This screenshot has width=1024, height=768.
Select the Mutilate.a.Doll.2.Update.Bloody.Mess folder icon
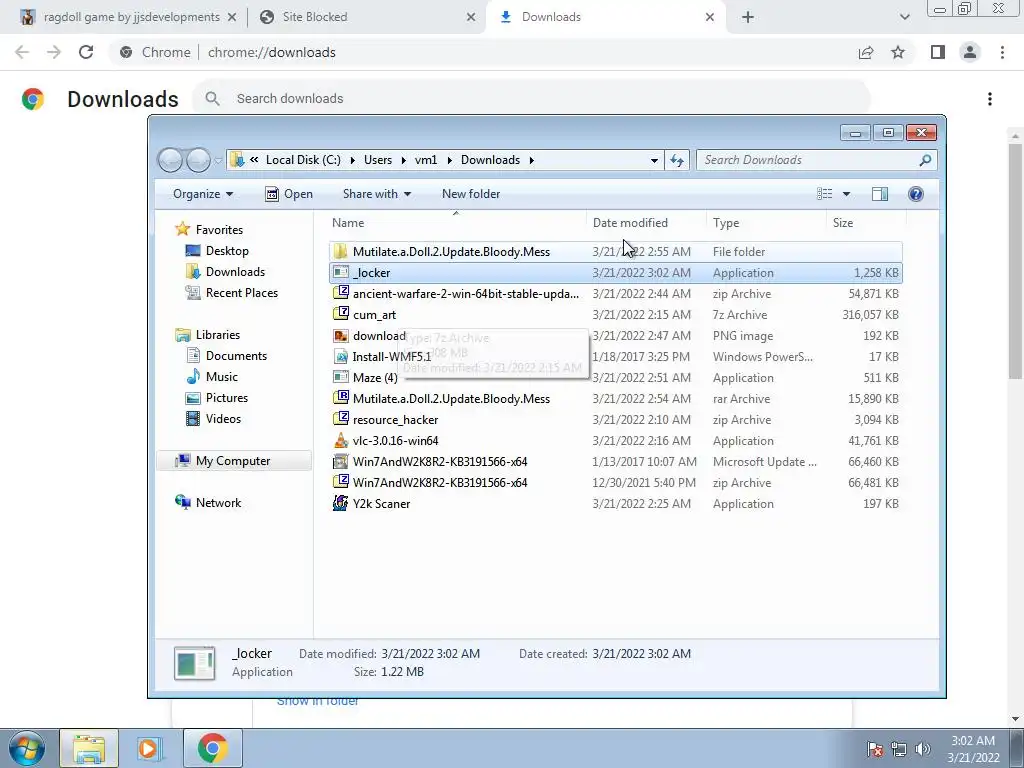[340, 251]
